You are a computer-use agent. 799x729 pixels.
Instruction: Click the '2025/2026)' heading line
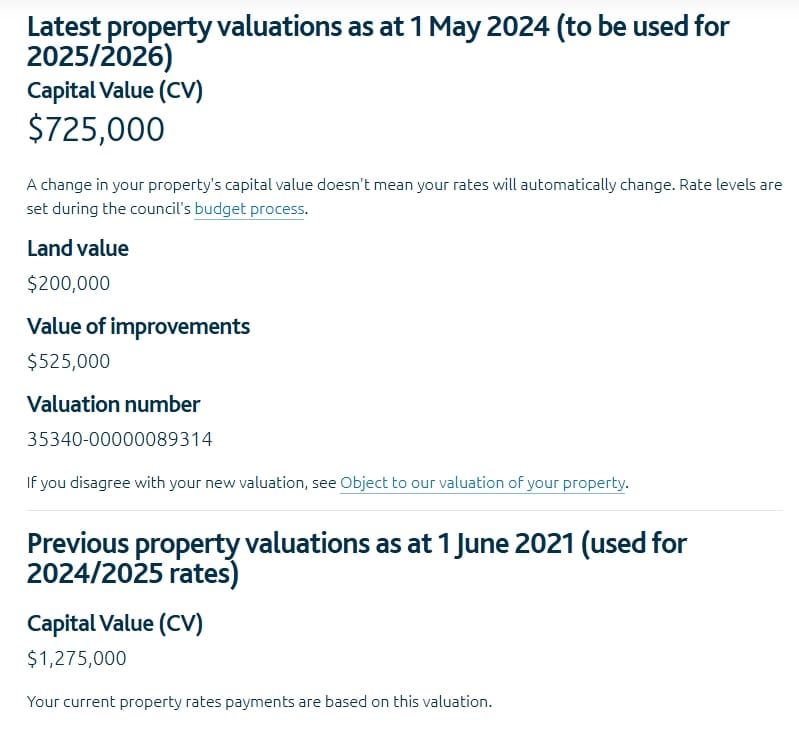pos(100,56)
